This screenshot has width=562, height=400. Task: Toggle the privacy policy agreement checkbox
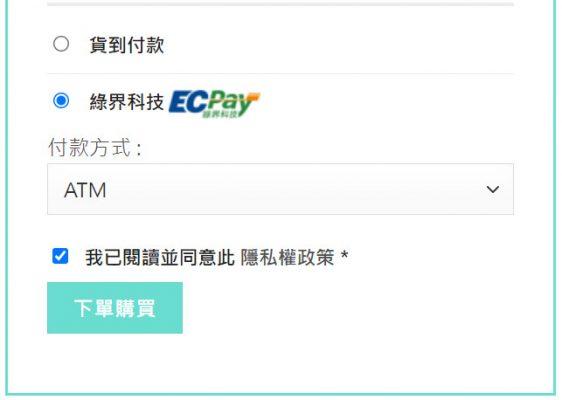[x=60, y=256]
